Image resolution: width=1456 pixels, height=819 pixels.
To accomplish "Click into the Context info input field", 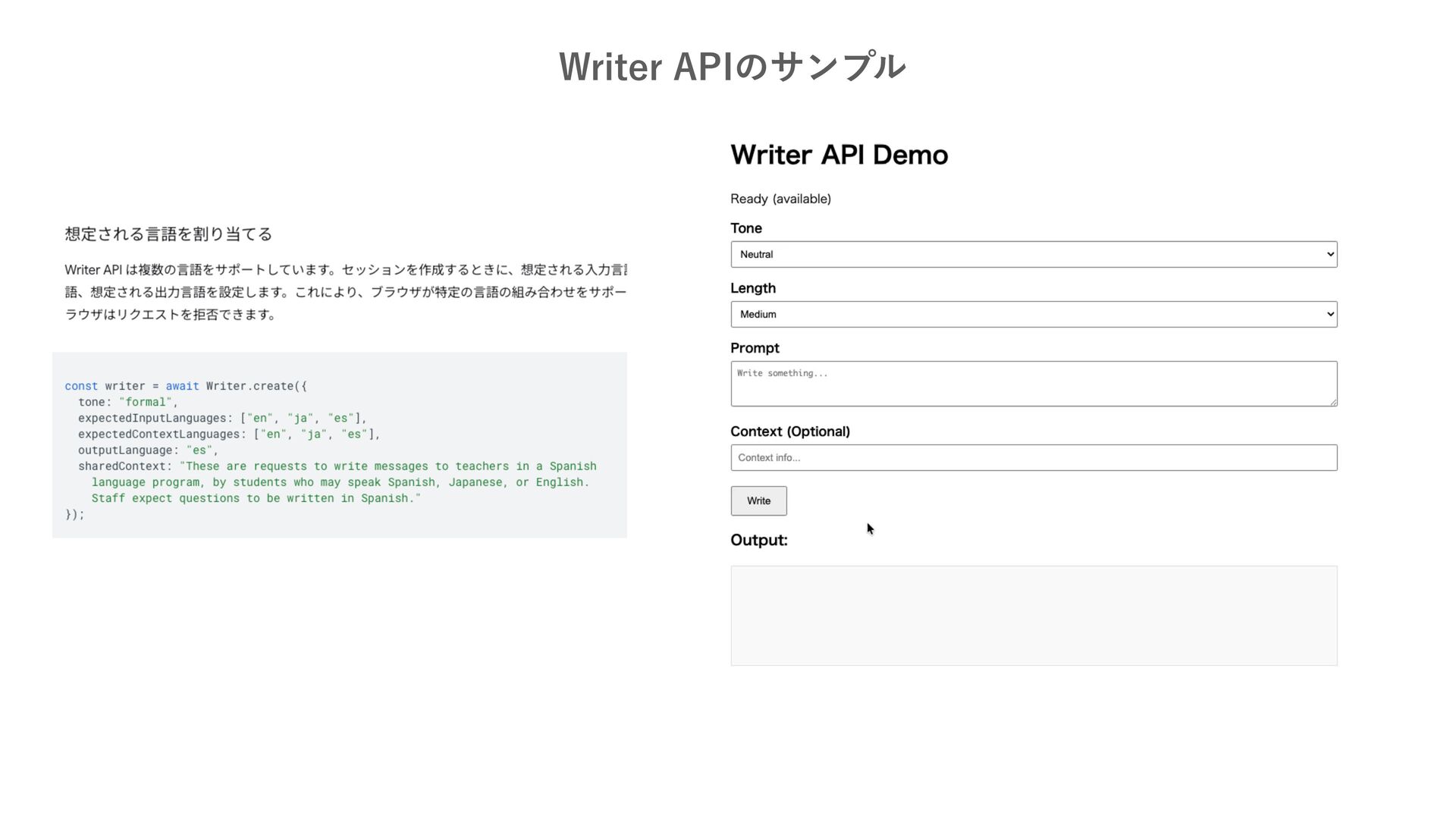I will (1033, 457).
